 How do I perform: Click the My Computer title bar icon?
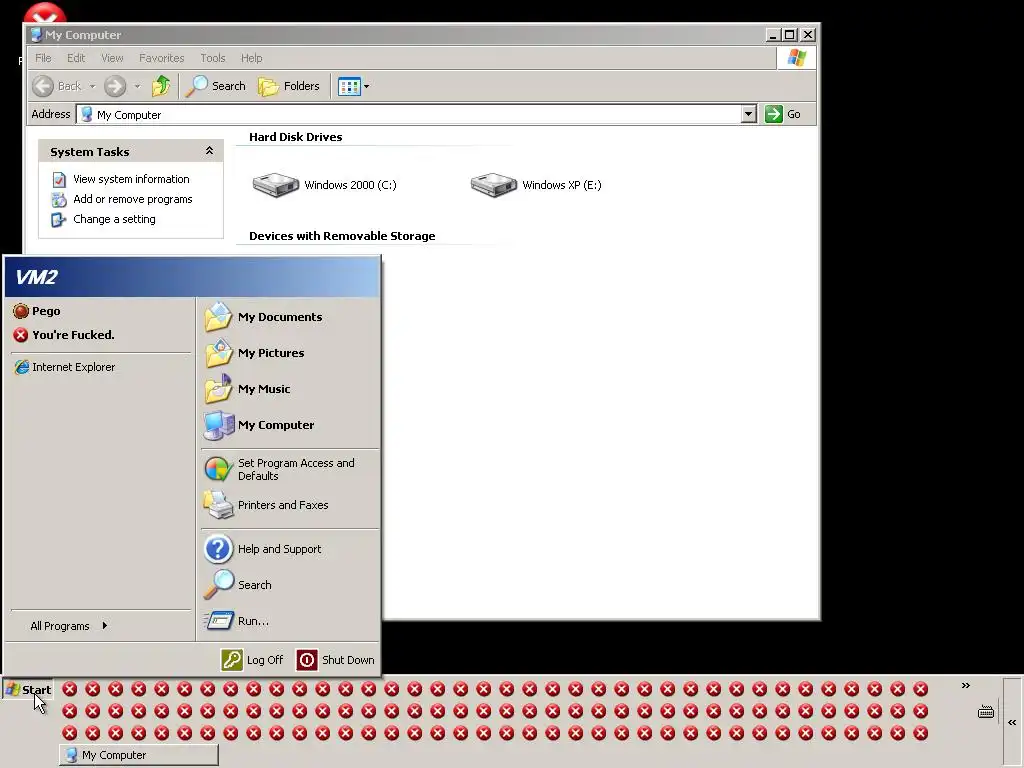[37, 35]
